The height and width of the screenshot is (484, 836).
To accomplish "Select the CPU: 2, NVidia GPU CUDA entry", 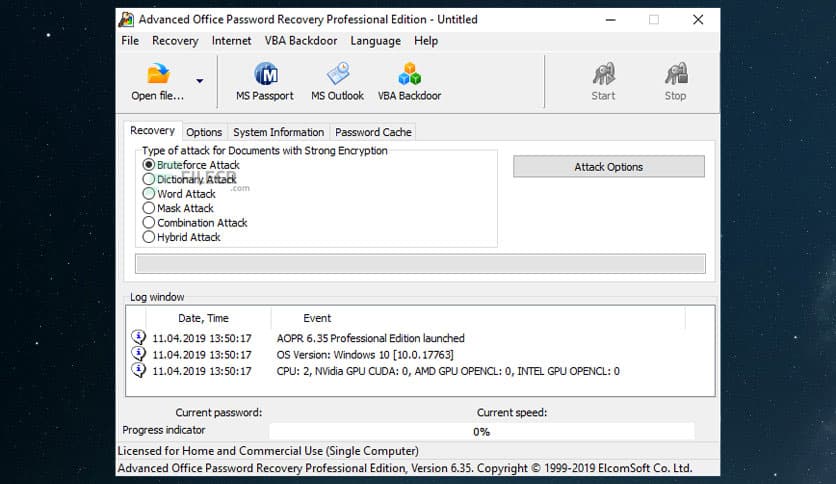I will coord(448,371).
